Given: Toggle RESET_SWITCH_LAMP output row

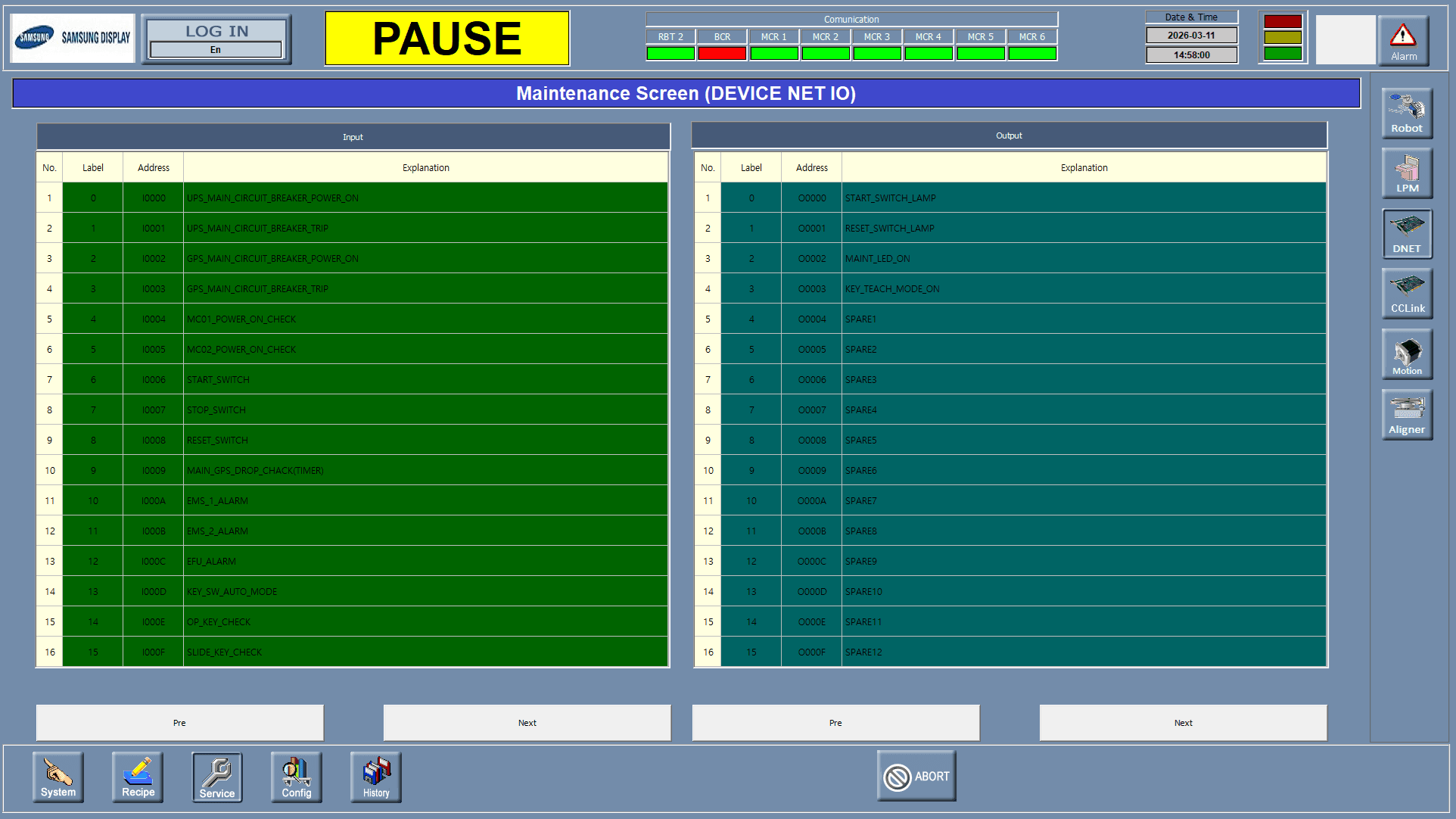Looking at the screenshot, I should coord(1084,228).
